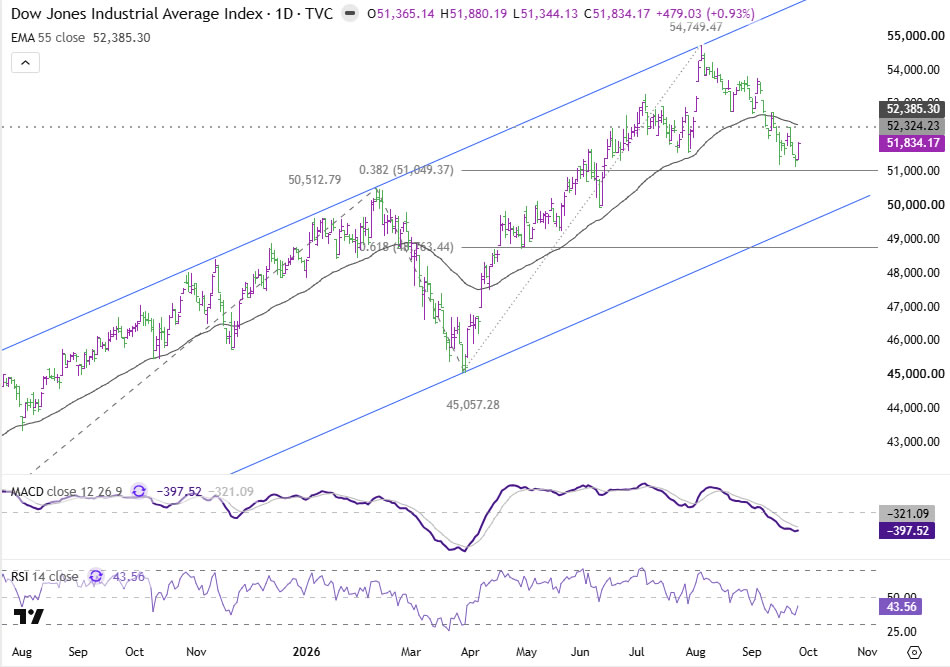Viewport: 950px width, 667px height.
Task: Click the RSI 43.56 axis value label
Action: click(x=900, y=606)
